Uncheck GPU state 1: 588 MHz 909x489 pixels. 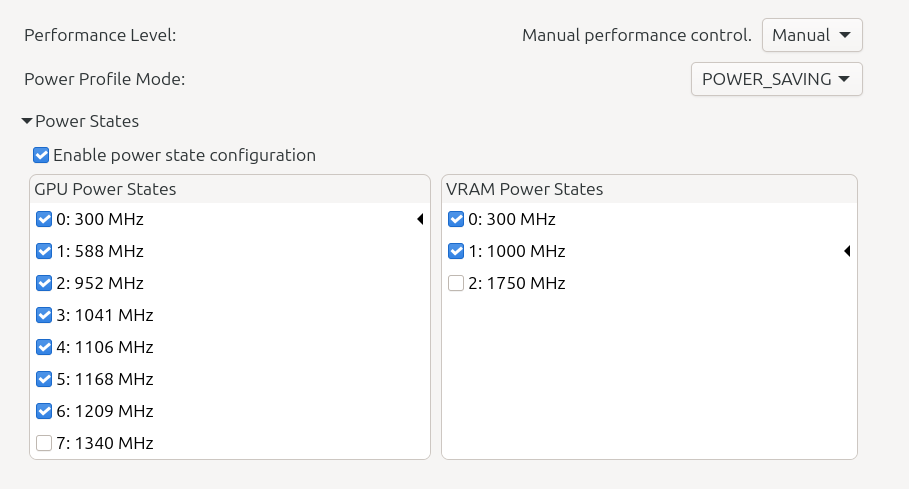[44, 251]
